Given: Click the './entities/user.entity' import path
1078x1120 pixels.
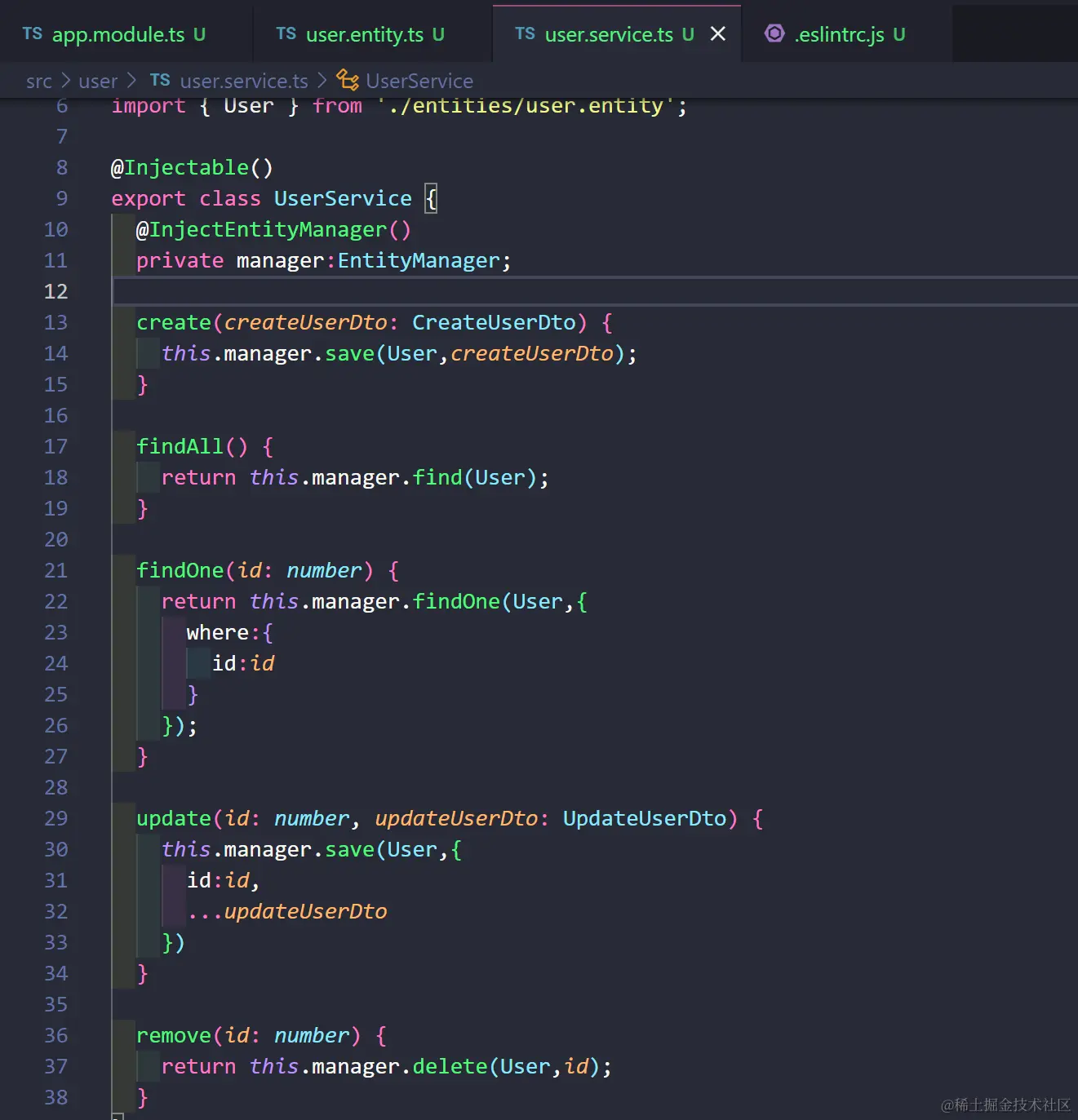Looking at the screenshot, I should (x=526, y=105).
